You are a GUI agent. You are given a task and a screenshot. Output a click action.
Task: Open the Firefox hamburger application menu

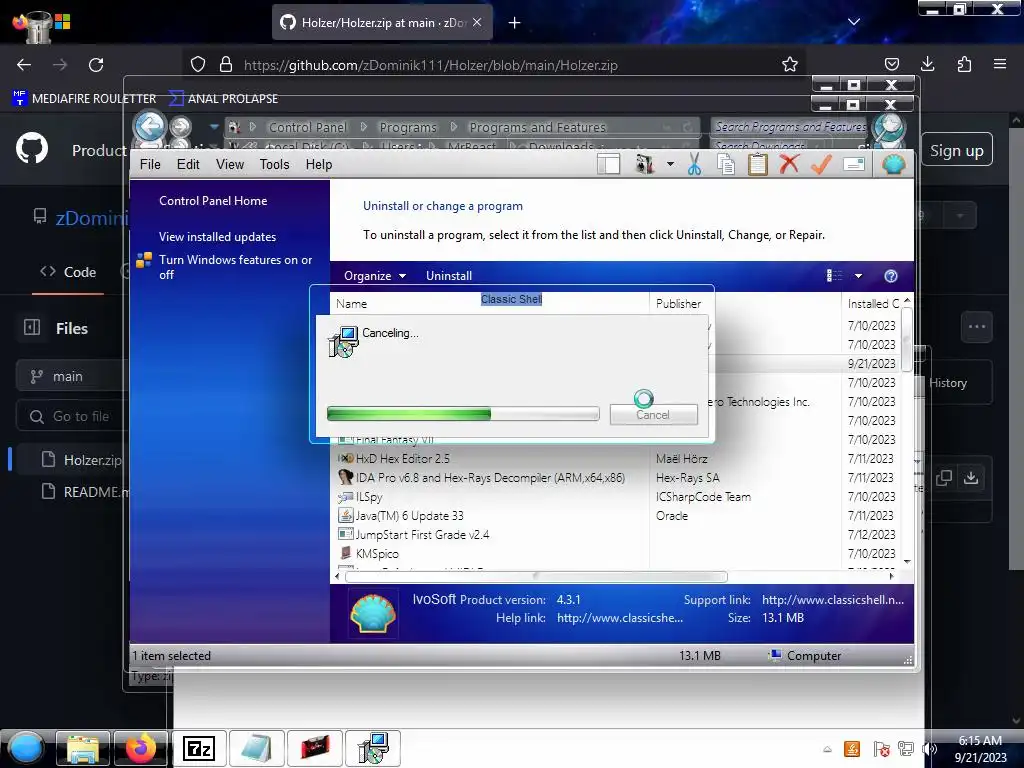point(1000,64)
